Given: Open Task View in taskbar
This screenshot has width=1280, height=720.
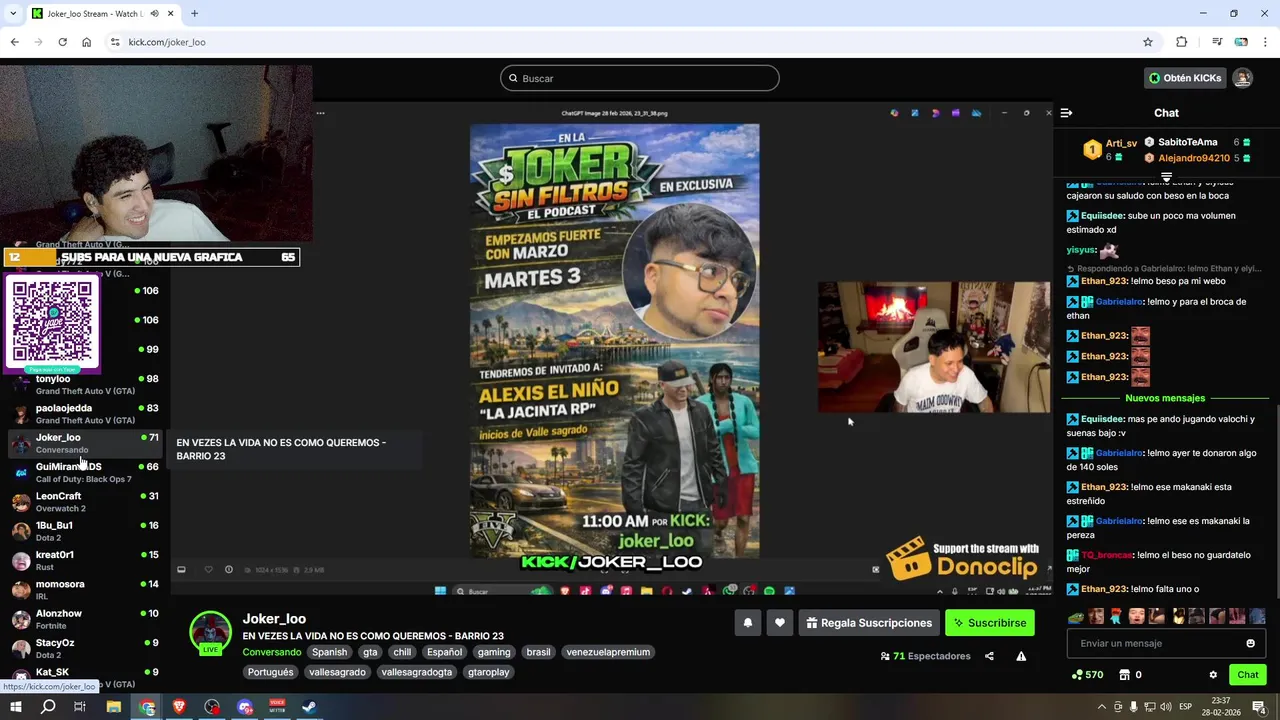Looking at the screenshot, I should tap(80, 707).
